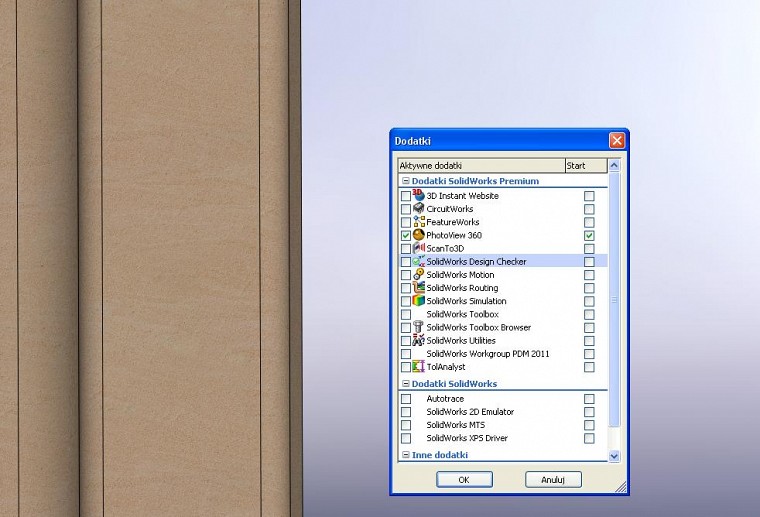Enable the FeatureWorks active checkbox
This screenshot has height=517, width=760.
406,222
